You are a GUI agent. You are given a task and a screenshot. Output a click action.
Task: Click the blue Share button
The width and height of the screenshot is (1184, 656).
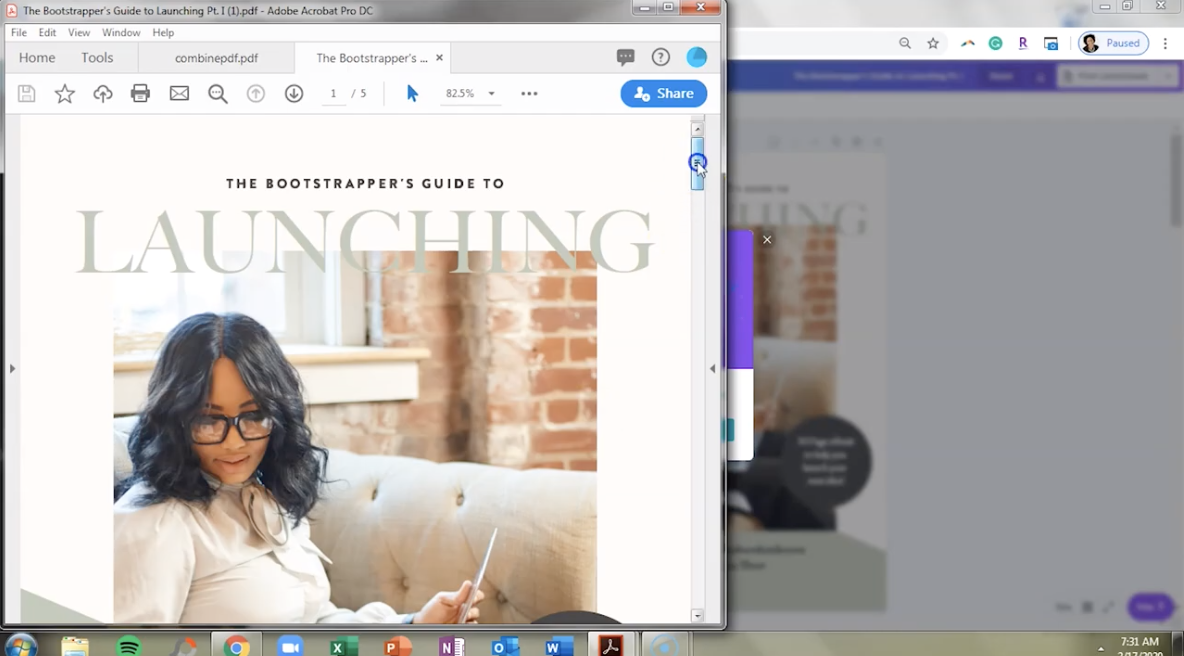point(663,93)
